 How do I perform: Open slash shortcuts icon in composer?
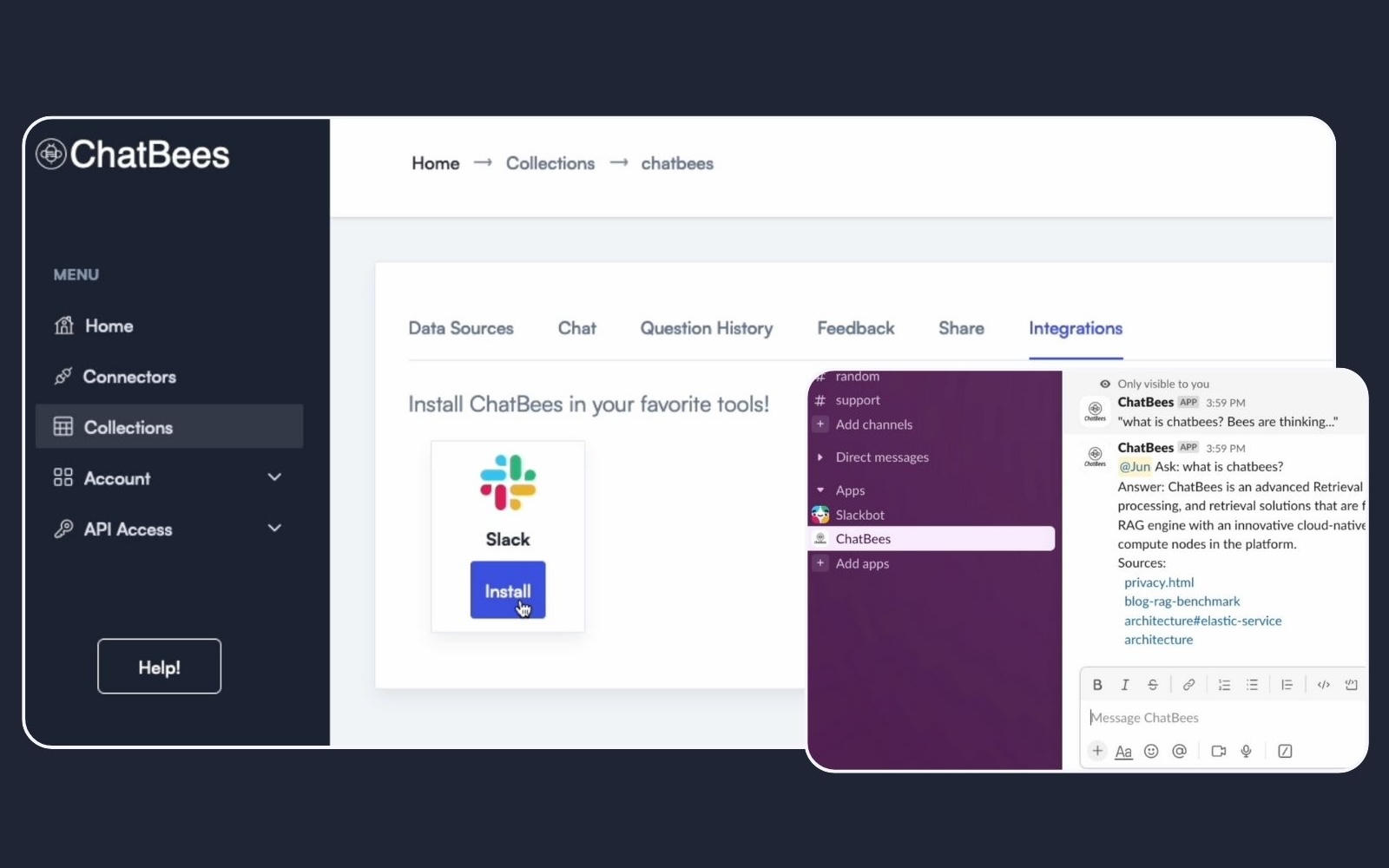tap(1286, 751)
